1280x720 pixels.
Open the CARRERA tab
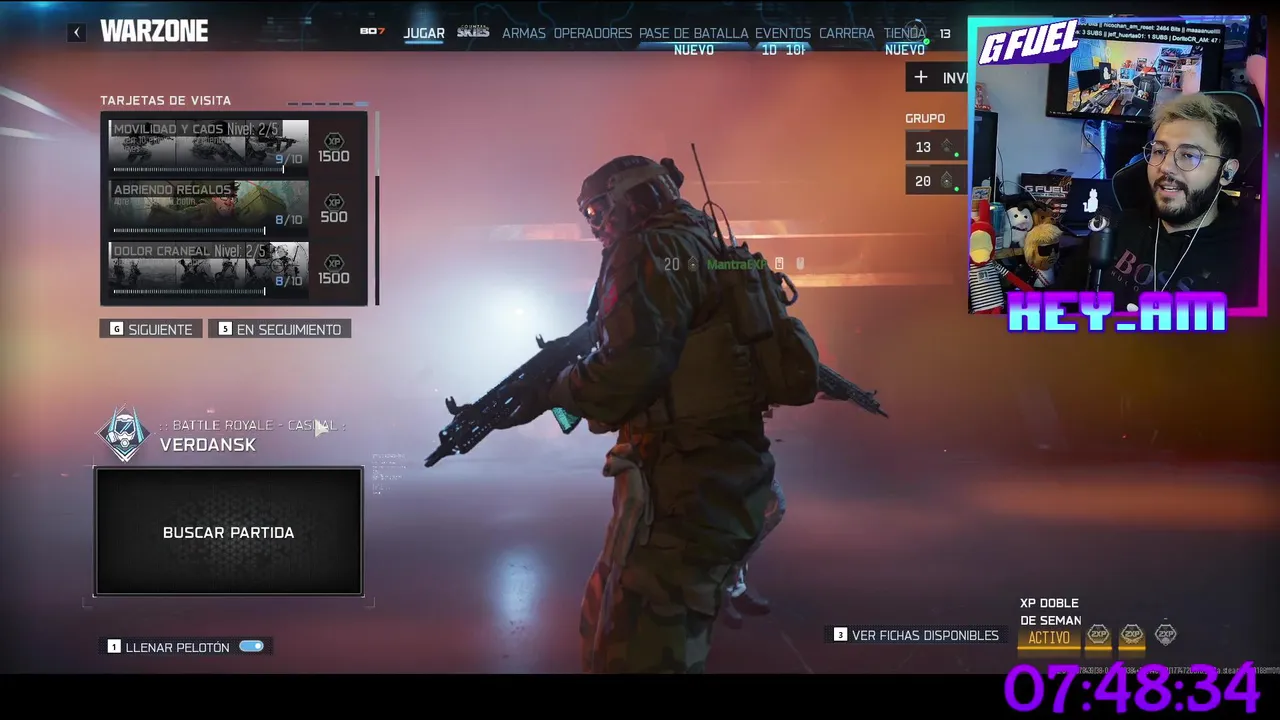coord(847,33)
